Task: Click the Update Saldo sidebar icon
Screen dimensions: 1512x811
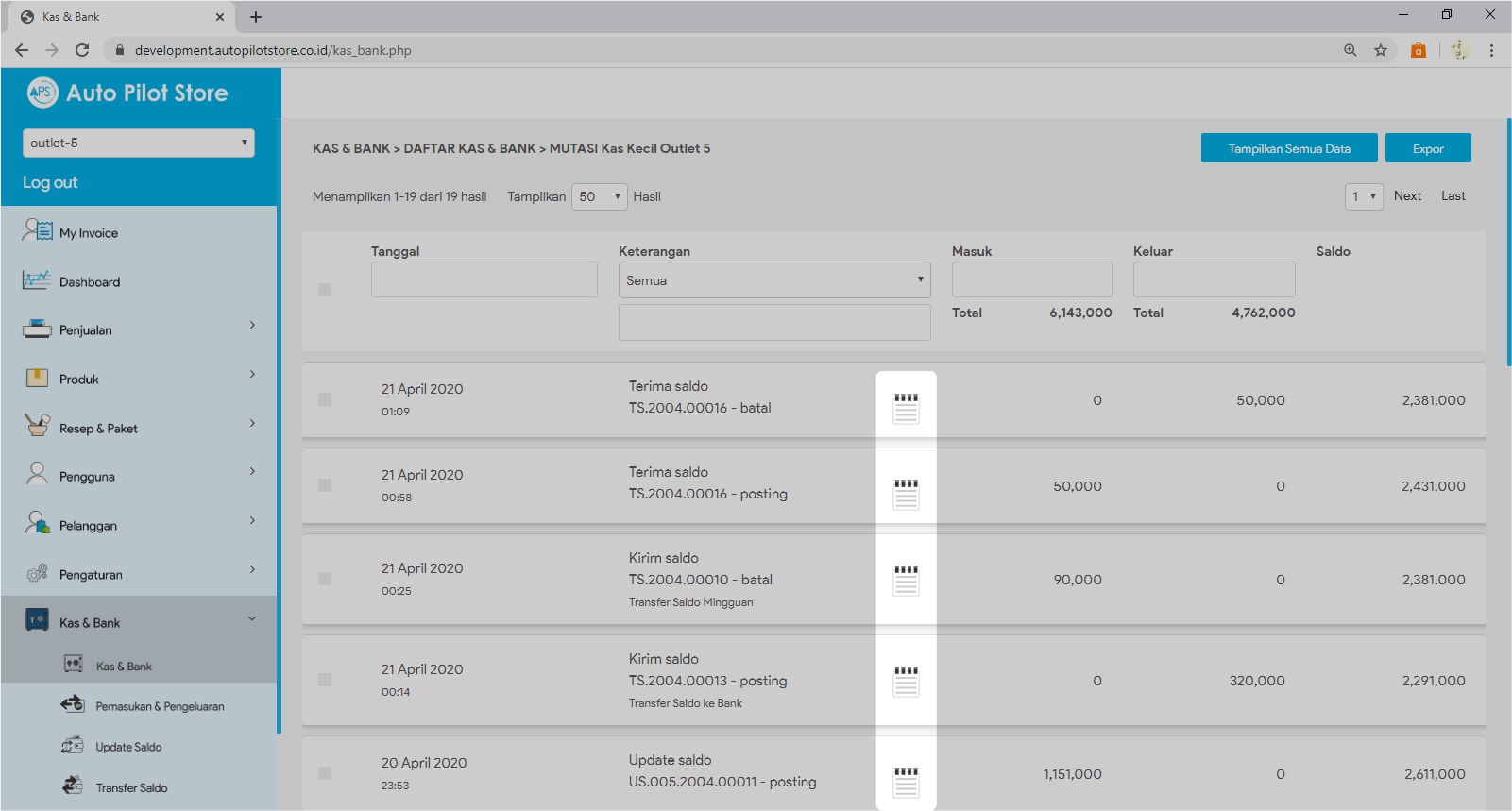Action: [73, 746]
